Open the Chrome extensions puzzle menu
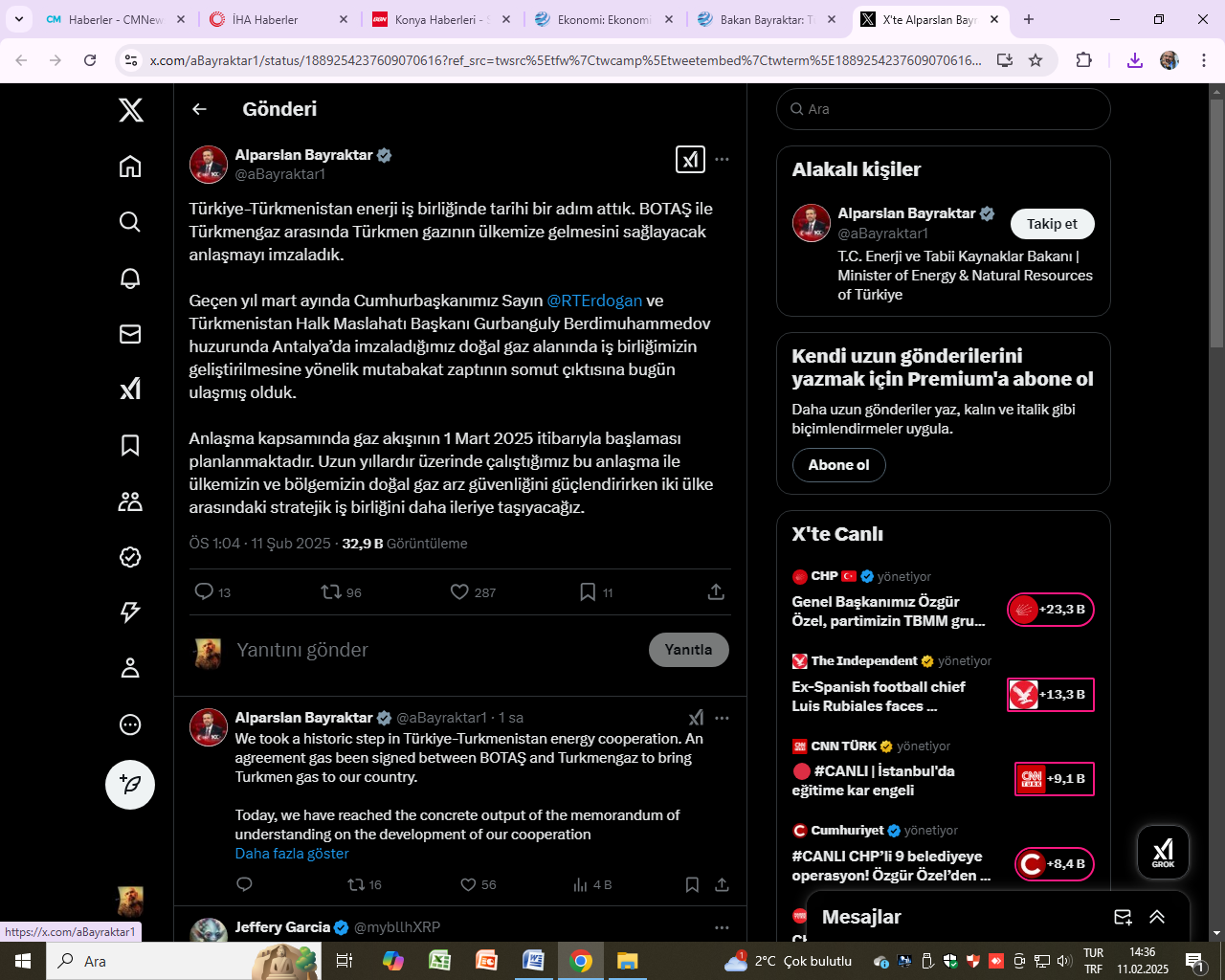Screen dimensions: 1225x980 pyautogui.click(x=1083, y=60)
